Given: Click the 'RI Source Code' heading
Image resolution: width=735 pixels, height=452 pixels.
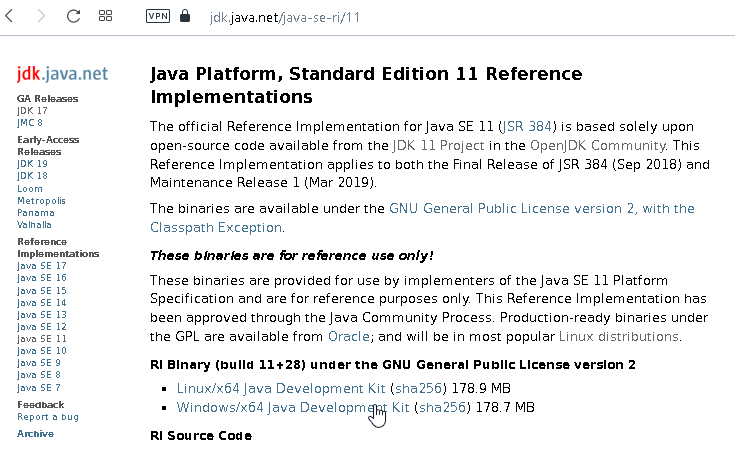Looking at the screenshot, I should [201, 436].
